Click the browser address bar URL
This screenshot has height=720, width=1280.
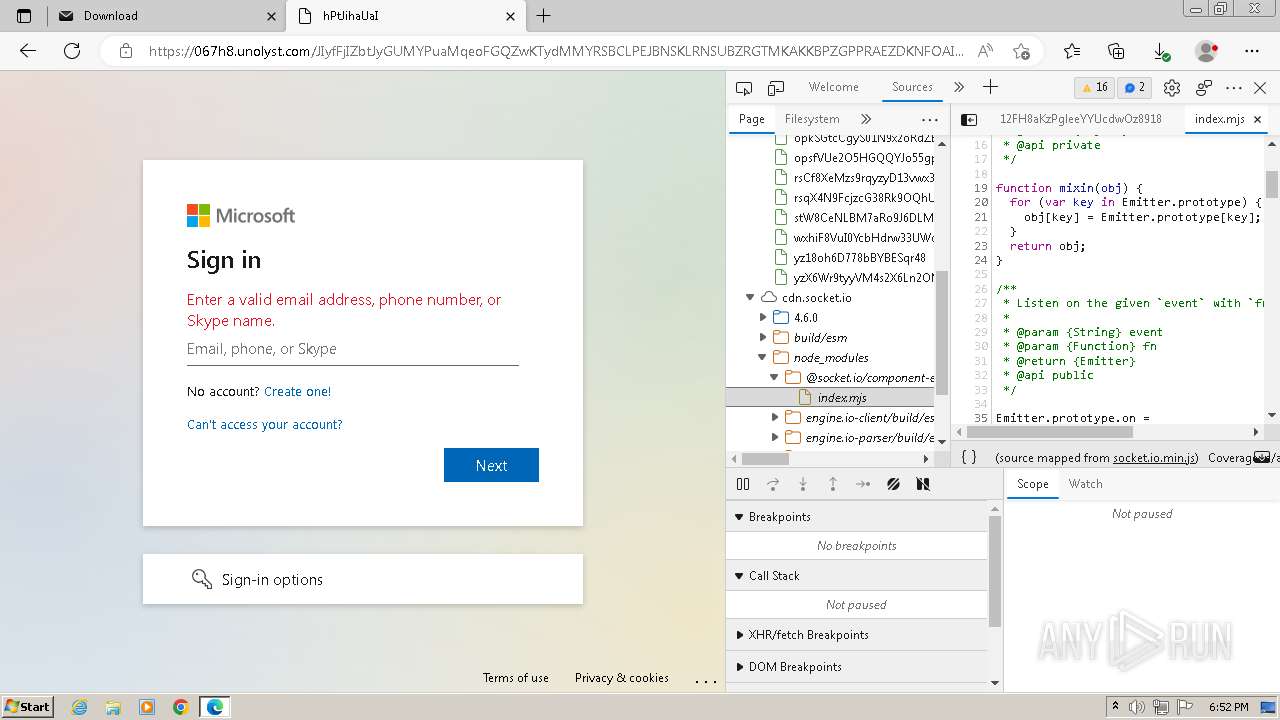(556, 51)
